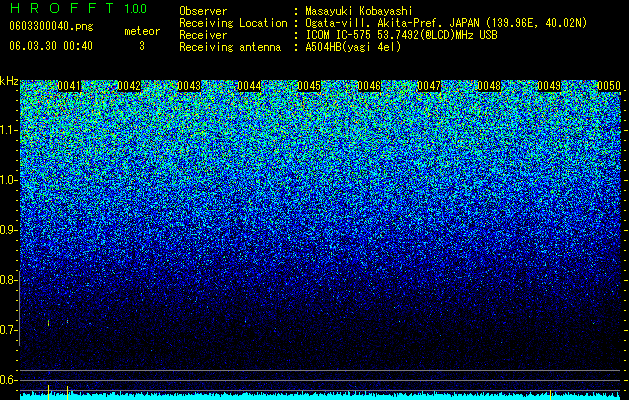Select the 0047 time marker

(x=429, y=86)
